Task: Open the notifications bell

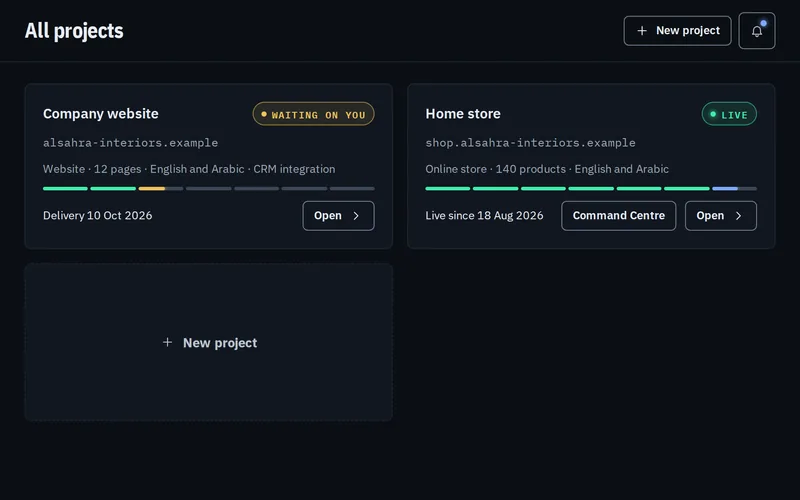Action: point(757,31)
